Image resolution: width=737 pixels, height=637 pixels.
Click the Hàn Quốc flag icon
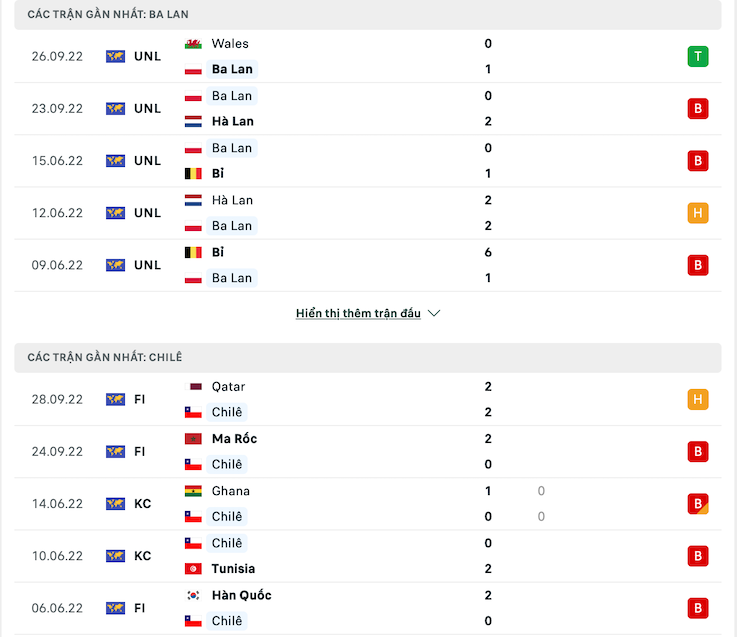click(x=194, y=595)
